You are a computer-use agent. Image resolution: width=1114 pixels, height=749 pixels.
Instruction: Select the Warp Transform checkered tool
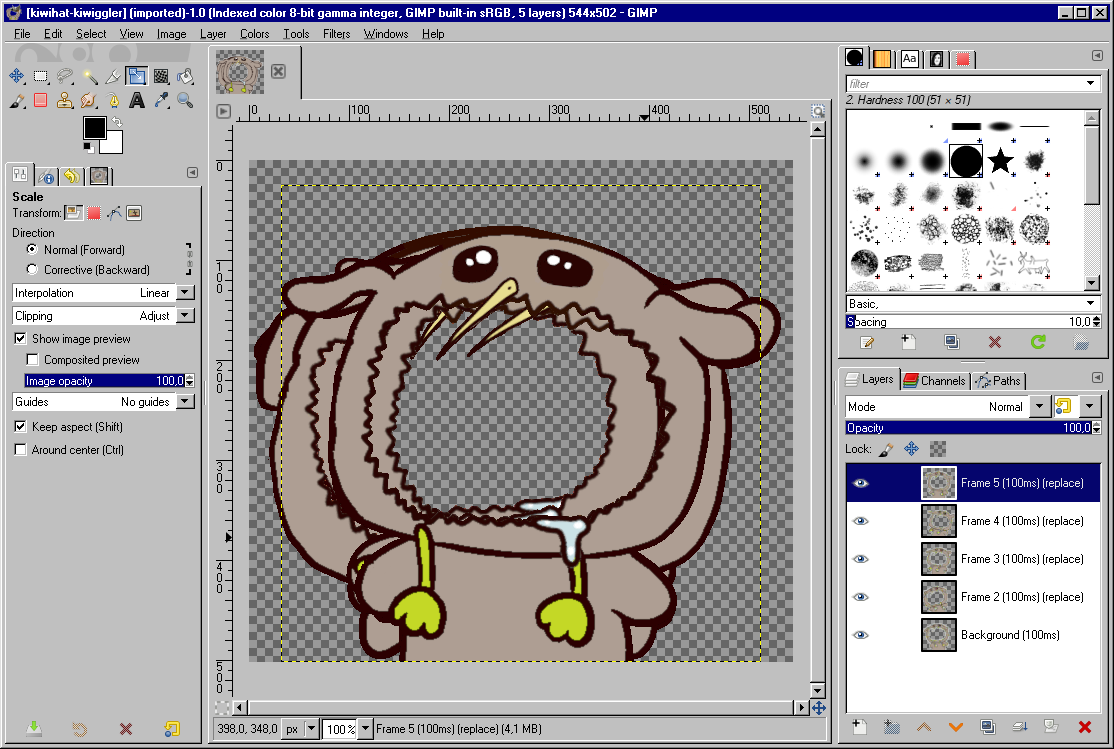click(x=161, y=76)
